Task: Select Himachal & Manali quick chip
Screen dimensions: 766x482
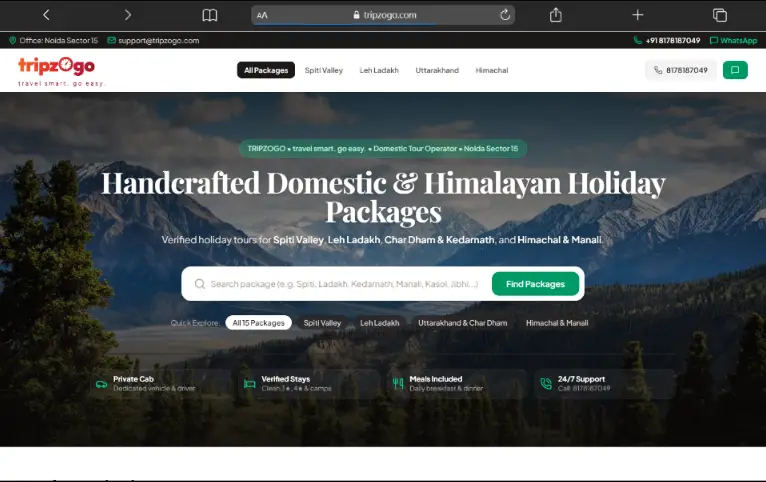Action: [x=557, y=323]
